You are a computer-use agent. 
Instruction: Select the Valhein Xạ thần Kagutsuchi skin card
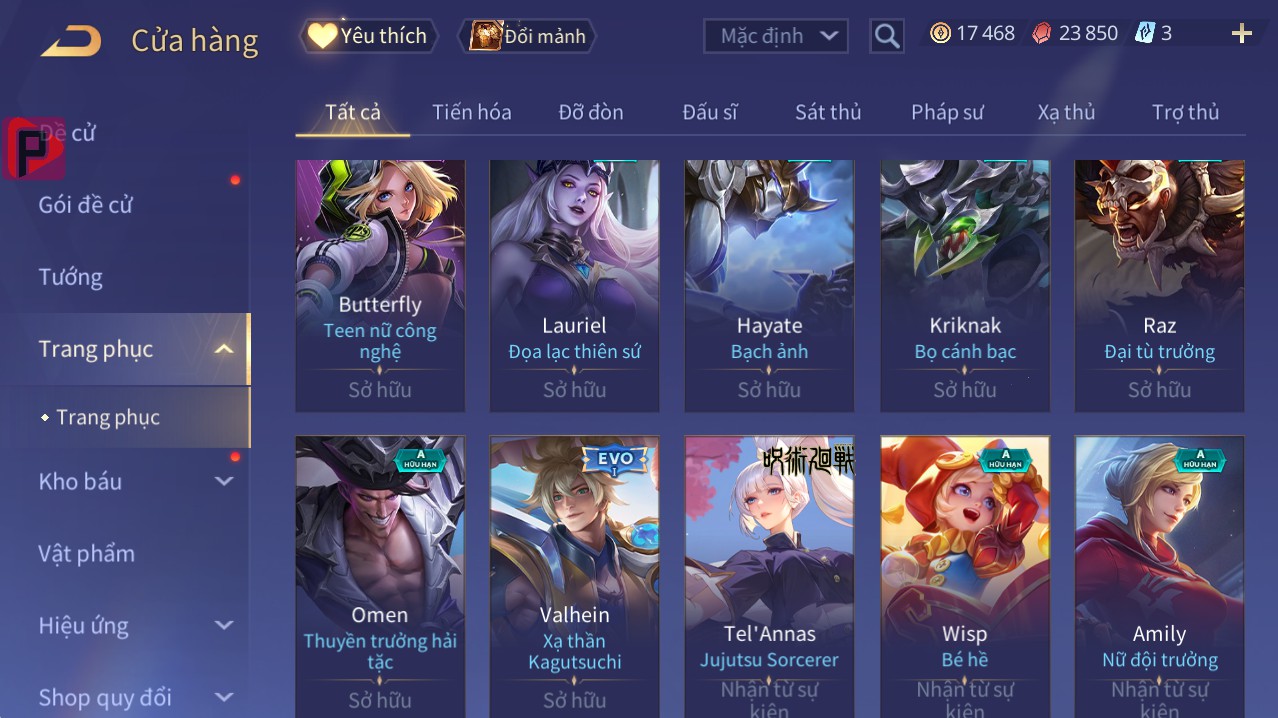point(575,576)
